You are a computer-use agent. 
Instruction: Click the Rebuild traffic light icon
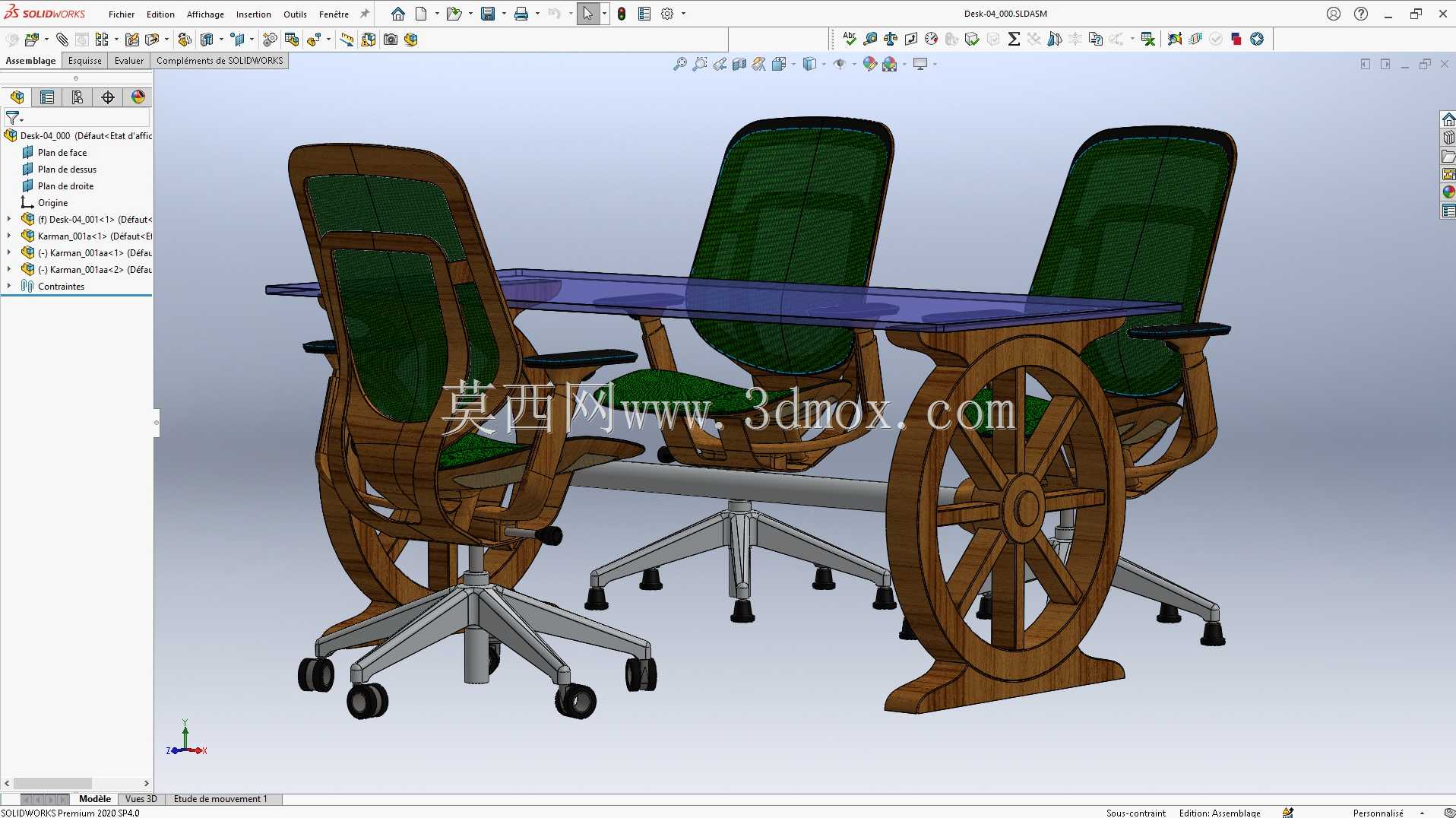click(x=622, y=14)
